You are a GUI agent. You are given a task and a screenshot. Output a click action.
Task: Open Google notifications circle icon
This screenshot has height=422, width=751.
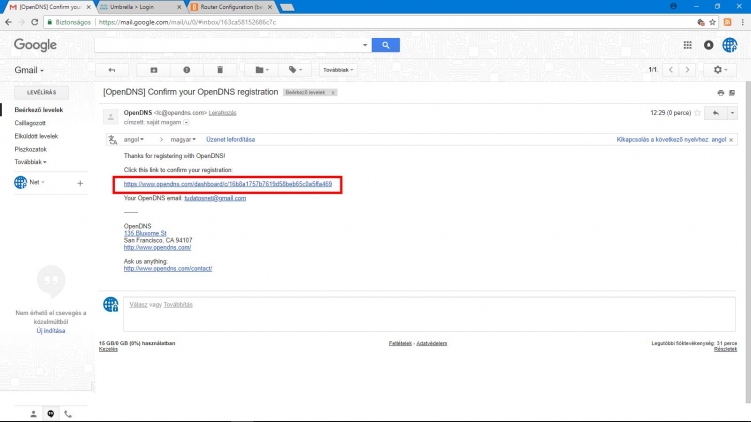click(708, 45)
